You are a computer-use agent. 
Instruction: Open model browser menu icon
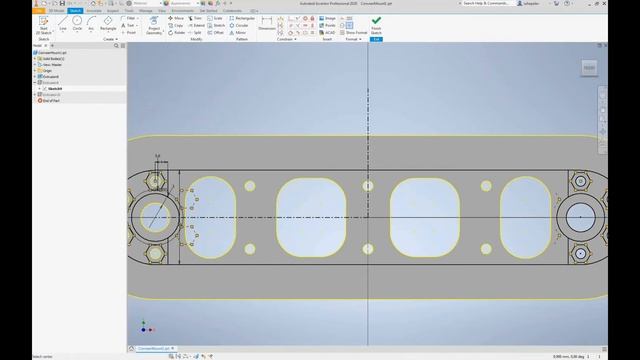pyautogui.click(x=123, y=46)
